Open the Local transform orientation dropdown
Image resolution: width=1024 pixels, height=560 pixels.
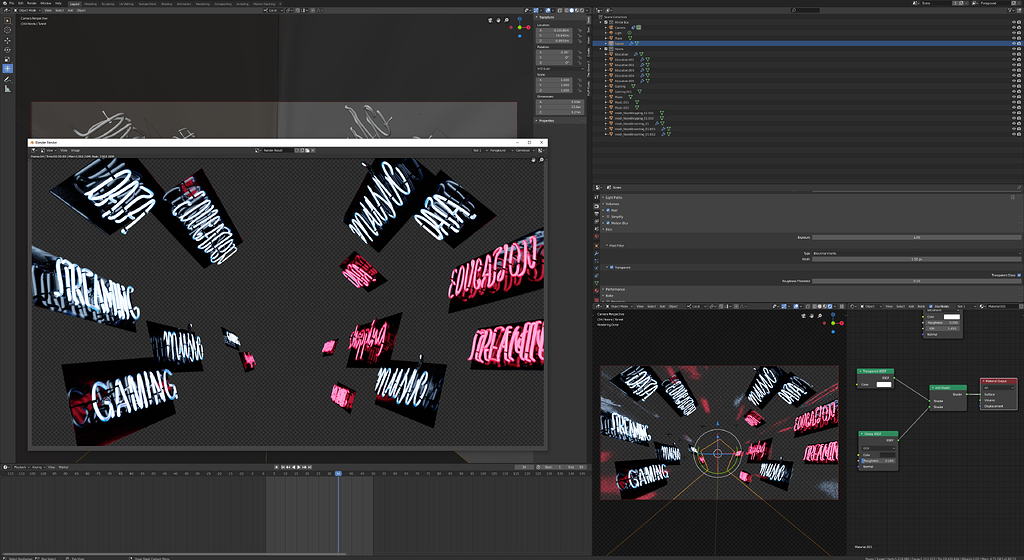[x=273, y=10]
